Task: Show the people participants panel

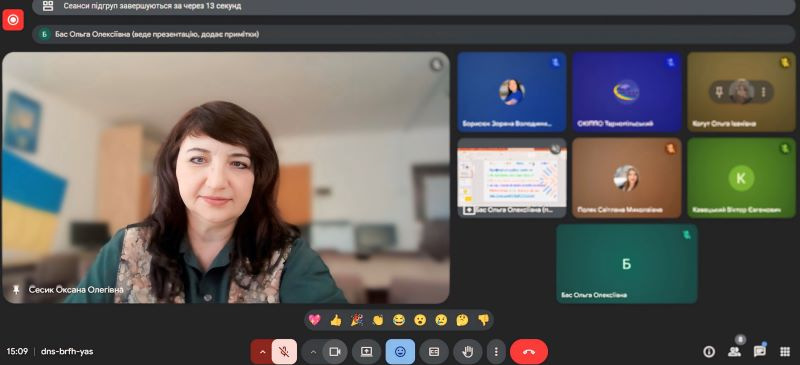Action: pyautogui.click(x=735, y=351)
